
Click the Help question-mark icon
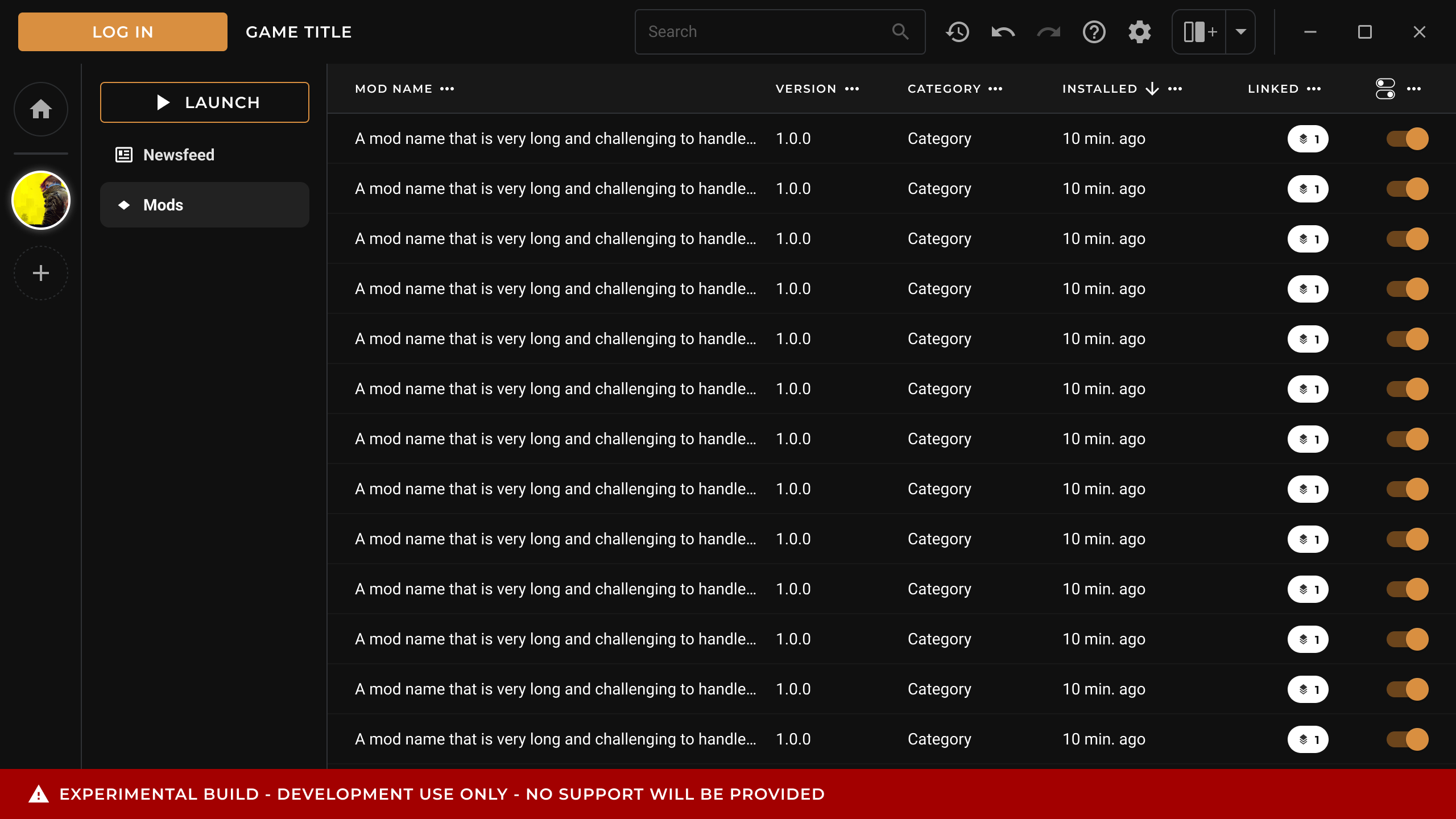(x=1093, y=32)
